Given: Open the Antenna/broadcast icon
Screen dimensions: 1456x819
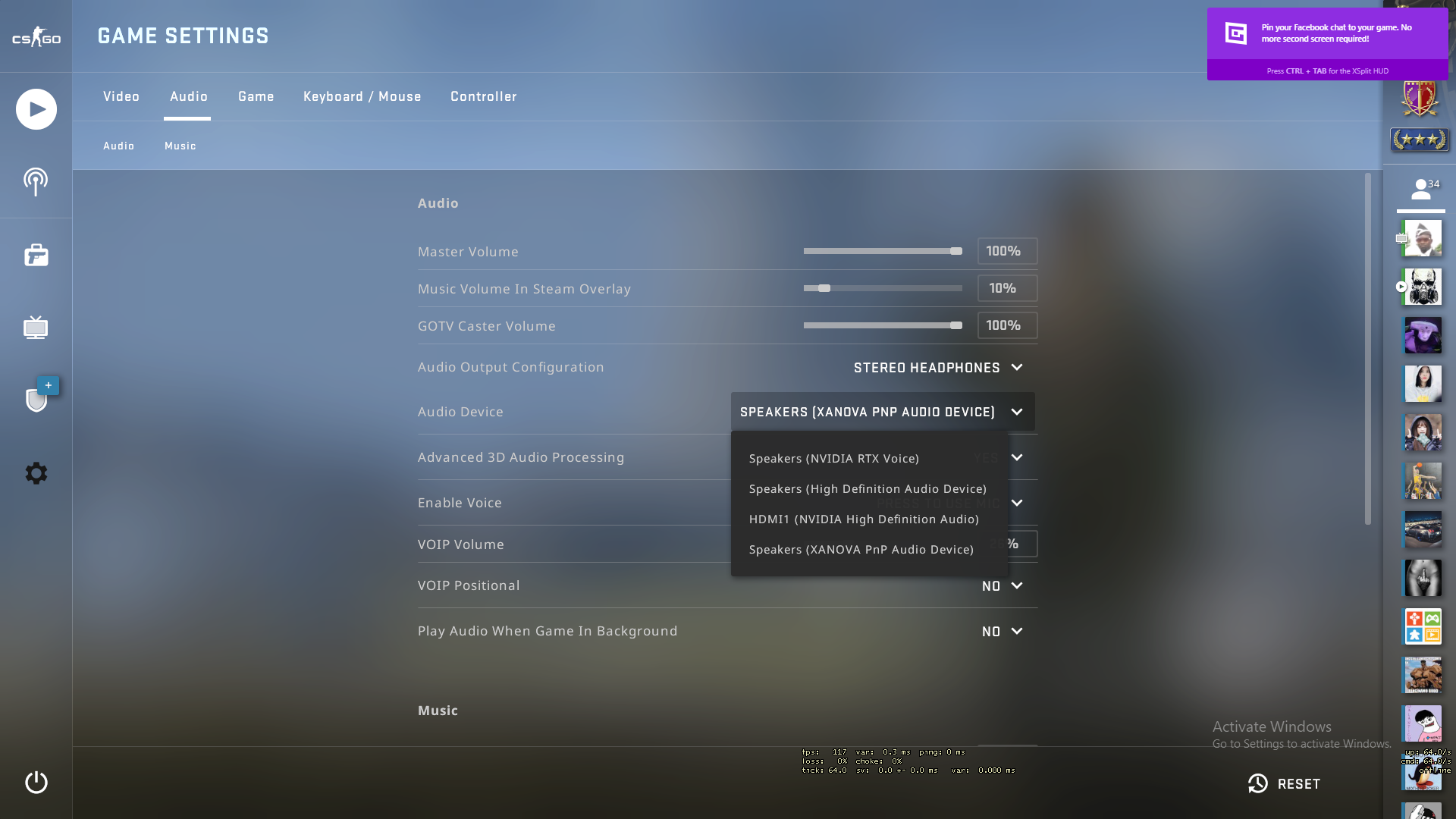Looking at the screenshot, I should click(36, 182).
